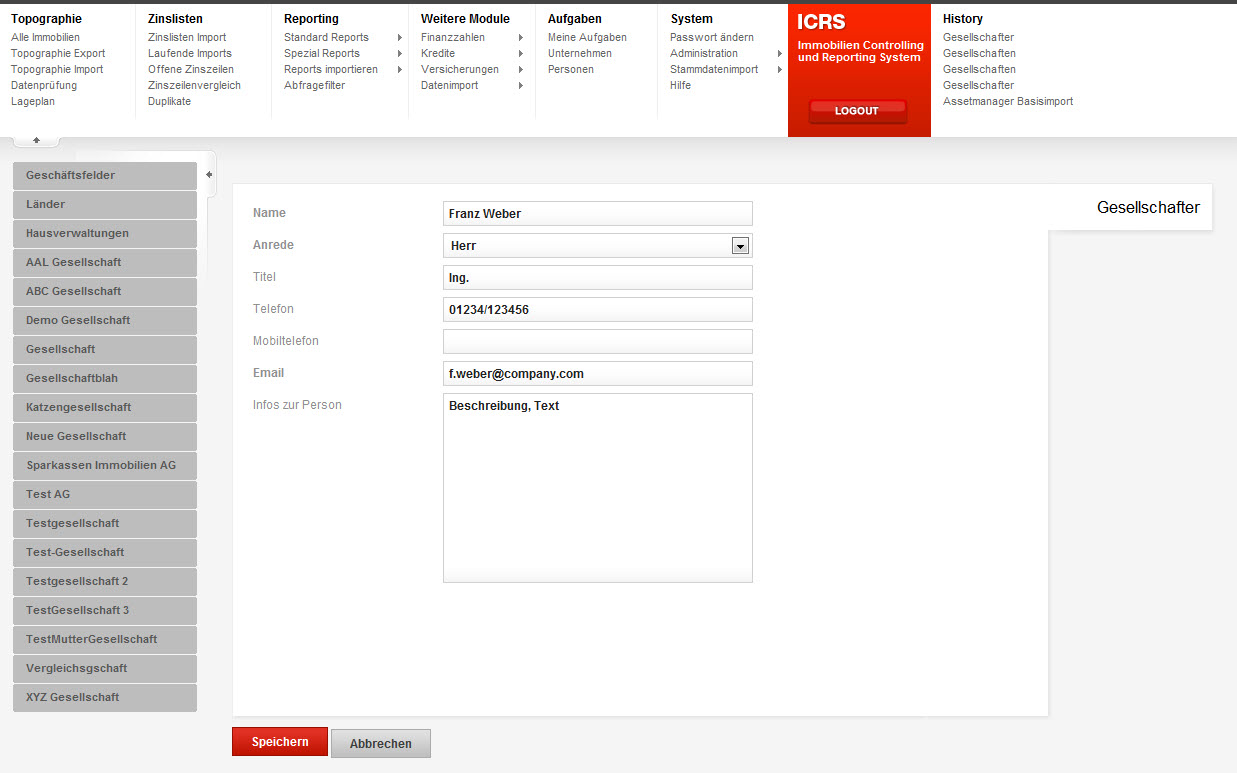Open Laufende Imports

point(190,53)
